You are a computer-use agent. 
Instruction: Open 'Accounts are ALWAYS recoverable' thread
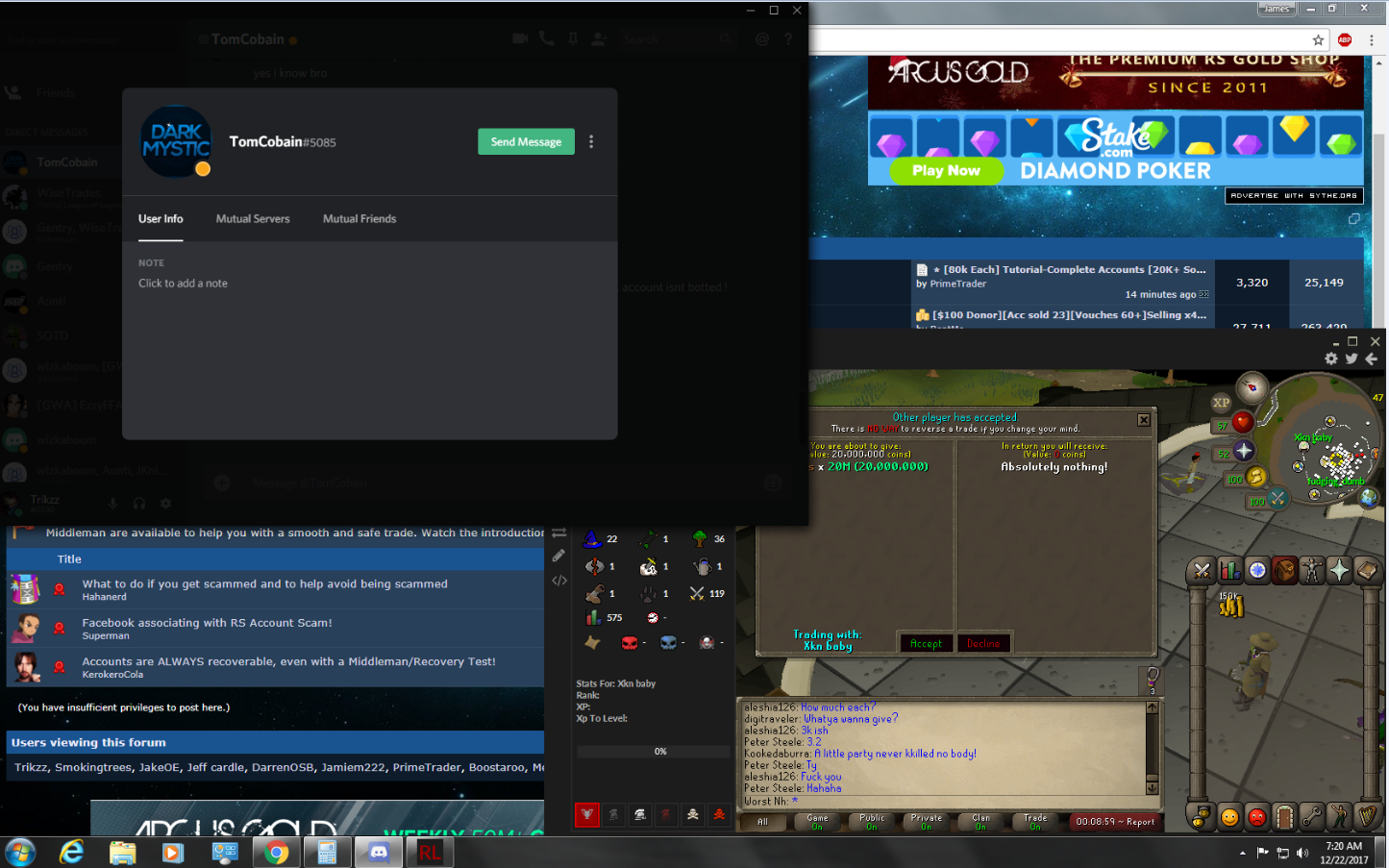(x=288, y=661)
